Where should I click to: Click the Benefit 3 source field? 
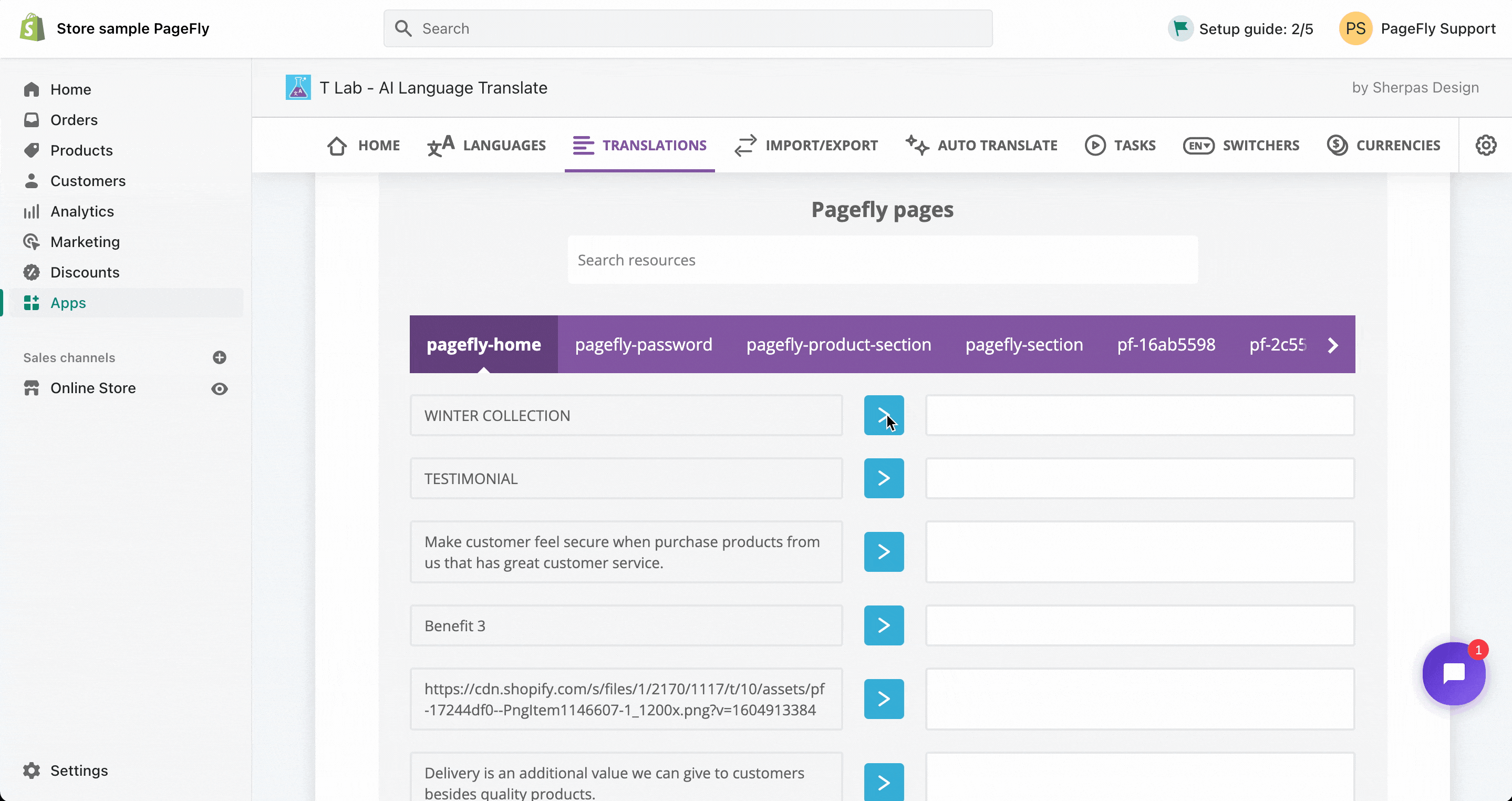pos(626,625)
